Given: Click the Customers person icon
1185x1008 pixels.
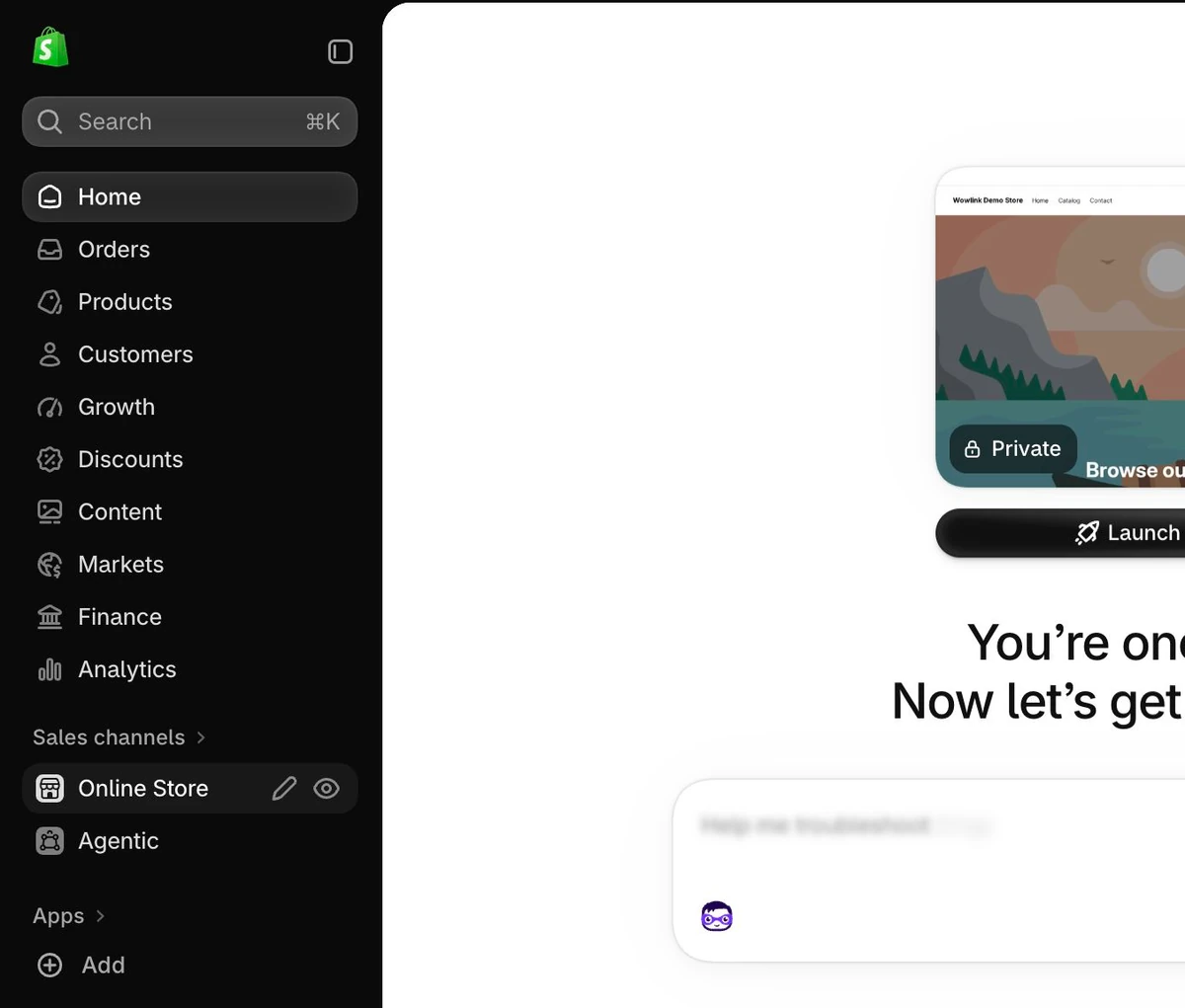Looking at the screenshot, I should tap(49, 354).
